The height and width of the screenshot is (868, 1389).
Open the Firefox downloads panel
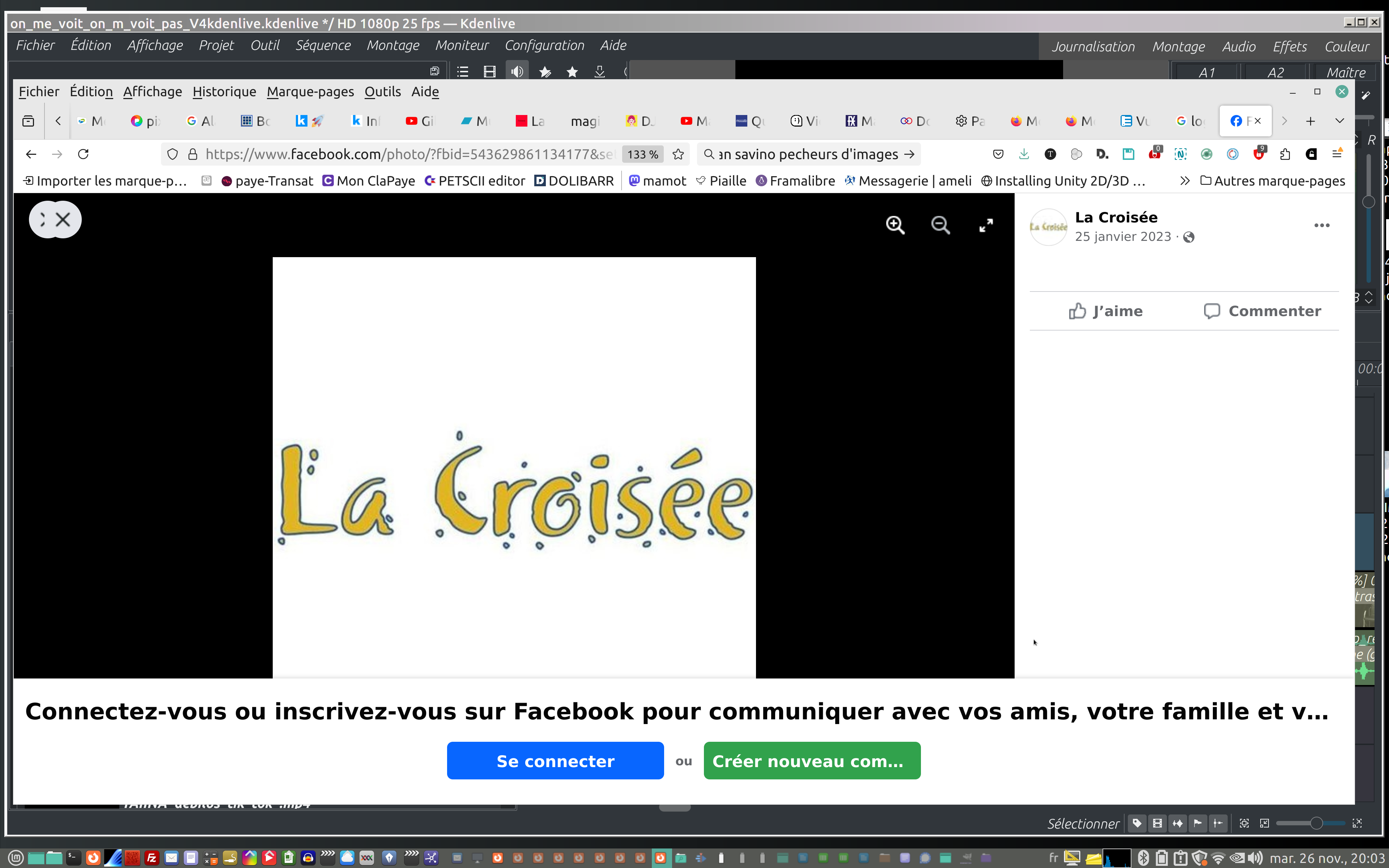1024,154
